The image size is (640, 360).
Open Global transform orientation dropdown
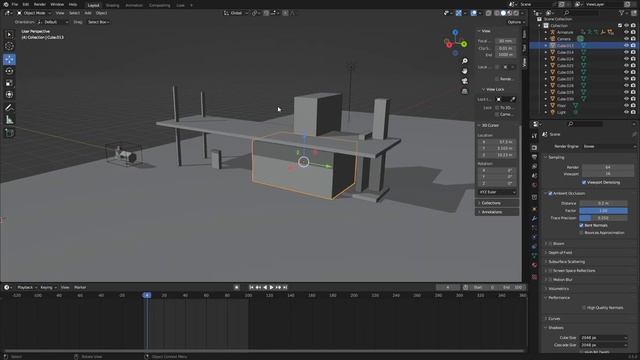point(236,13)
